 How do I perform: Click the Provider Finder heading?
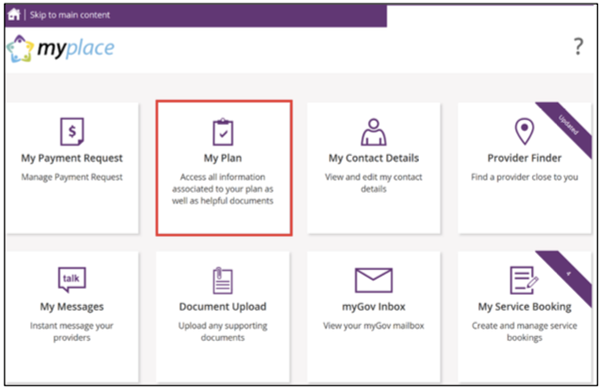pyautogui.click(x=524, y=158)
